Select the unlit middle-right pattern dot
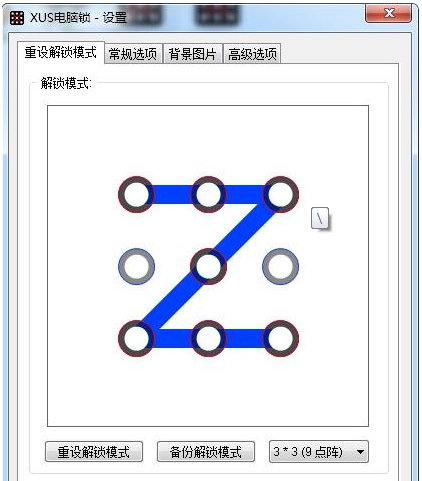Screen dimensions: 422x481 coord(281,266)
